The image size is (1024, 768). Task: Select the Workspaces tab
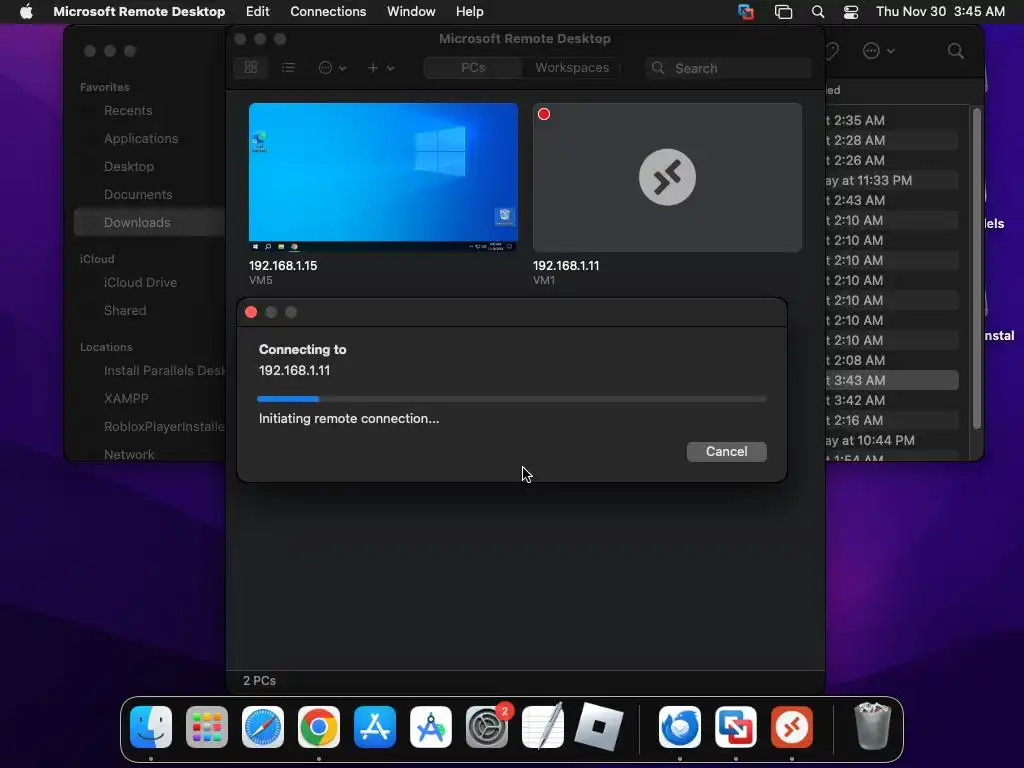click(571, 68)
